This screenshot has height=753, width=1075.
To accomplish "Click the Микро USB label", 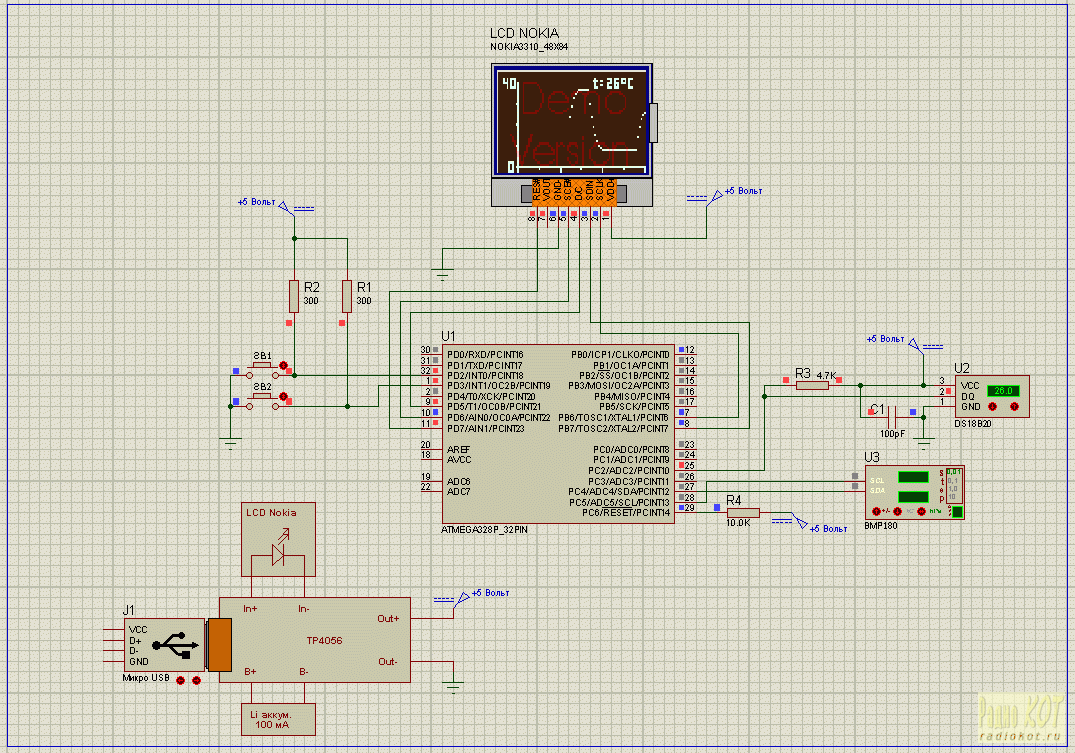I will pos(146,678).
